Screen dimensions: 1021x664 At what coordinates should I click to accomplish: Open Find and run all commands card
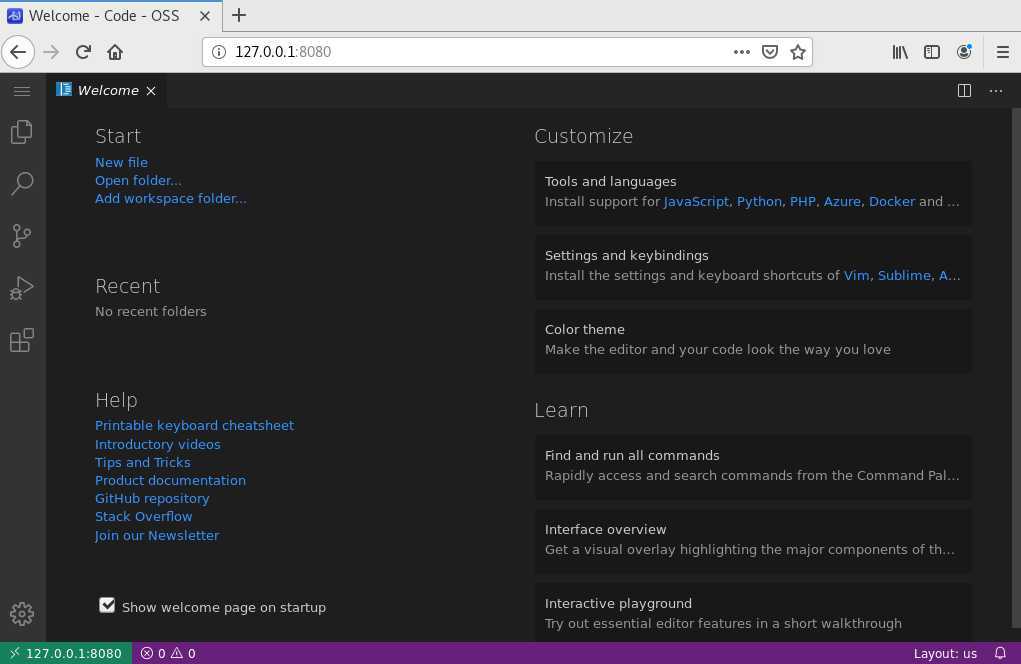753,466
